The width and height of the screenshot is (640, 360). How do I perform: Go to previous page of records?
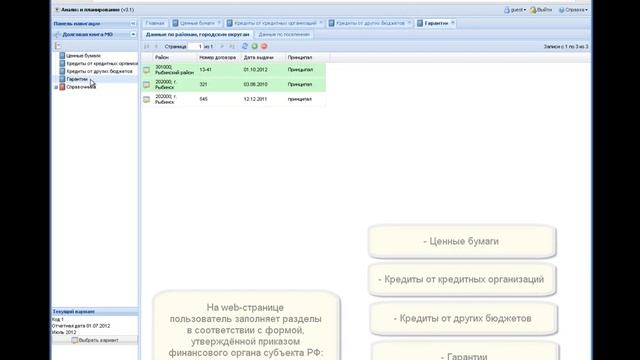[x=156, y=47]
